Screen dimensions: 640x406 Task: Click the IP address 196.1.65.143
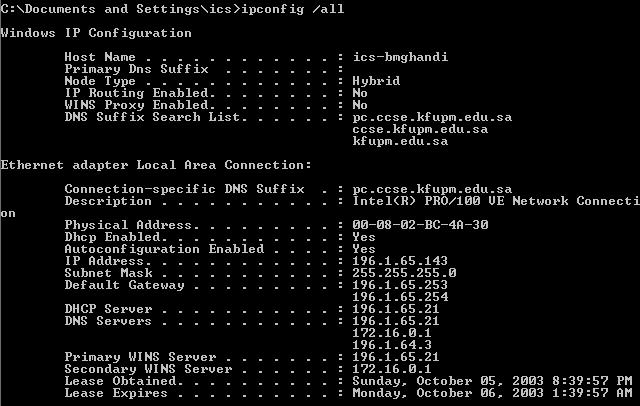pos(400,261)
